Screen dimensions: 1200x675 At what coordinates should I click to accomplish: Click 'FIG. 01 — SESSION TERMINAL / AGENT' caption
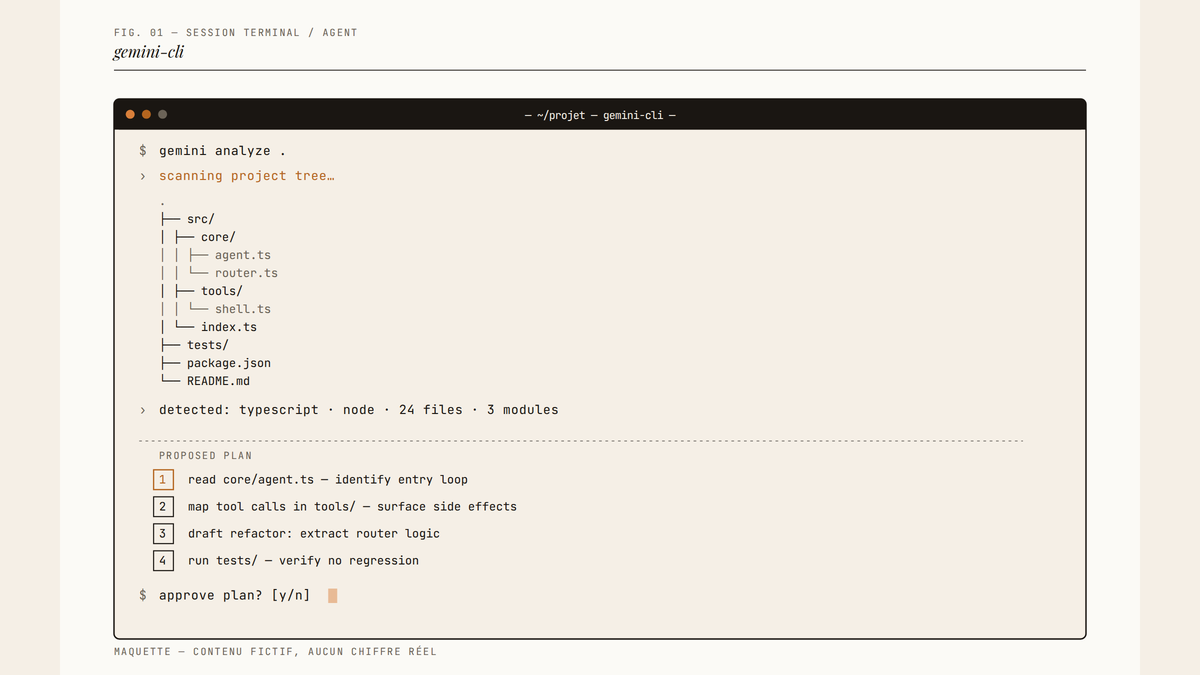[236, 33]
